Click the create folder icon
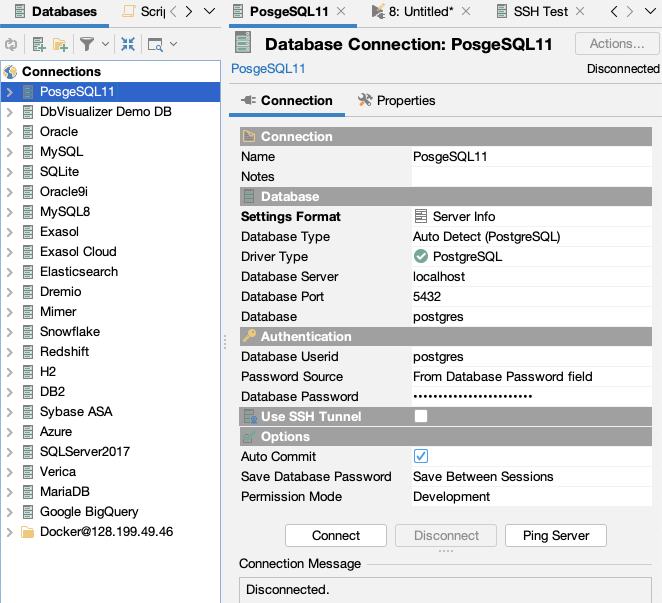Viewport: 662px width, 603px height. point(60,45)
